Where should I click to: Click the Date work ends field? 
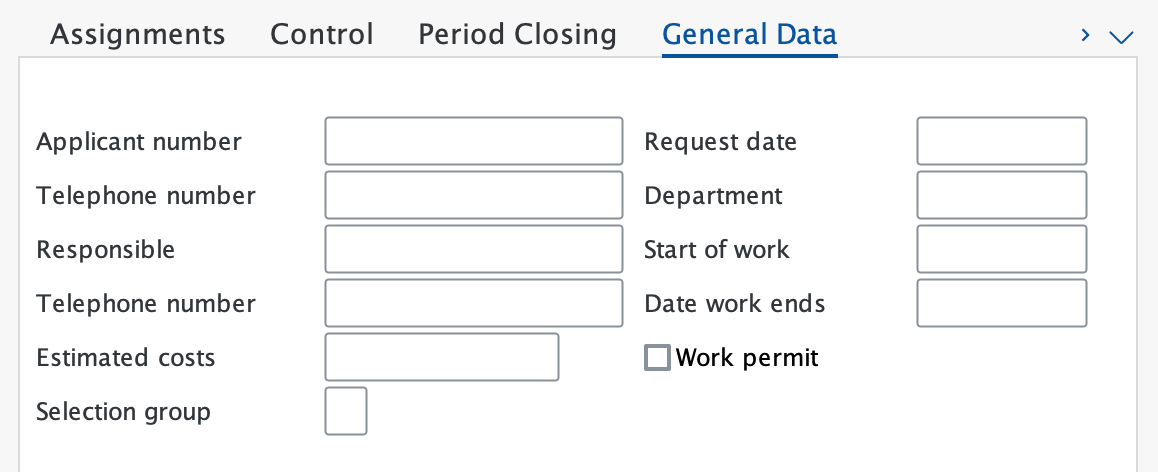1001,303
